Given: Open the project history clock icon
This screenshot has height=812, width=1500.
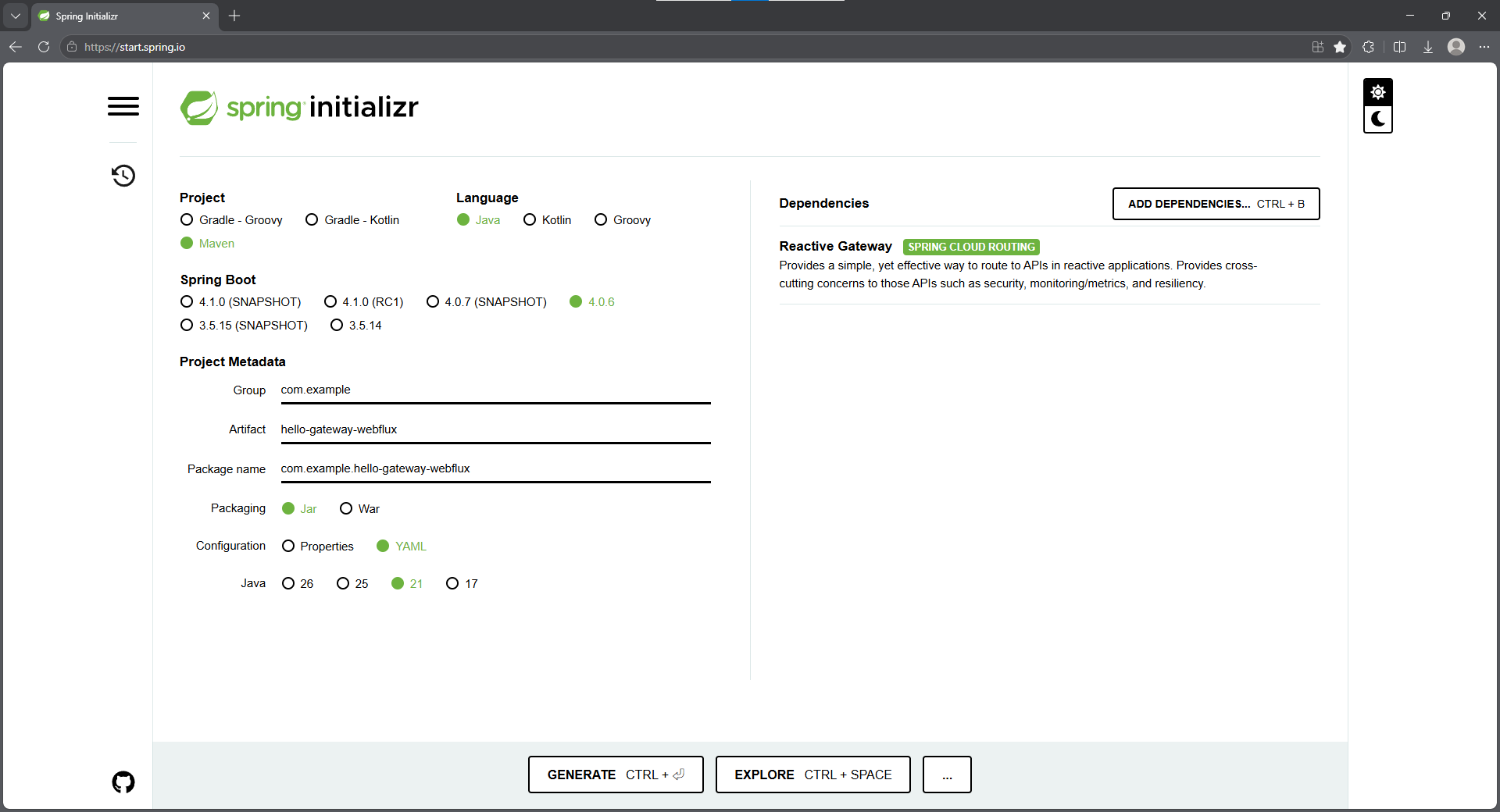Looking at the screenshot, I should click(x=123, y=176).
